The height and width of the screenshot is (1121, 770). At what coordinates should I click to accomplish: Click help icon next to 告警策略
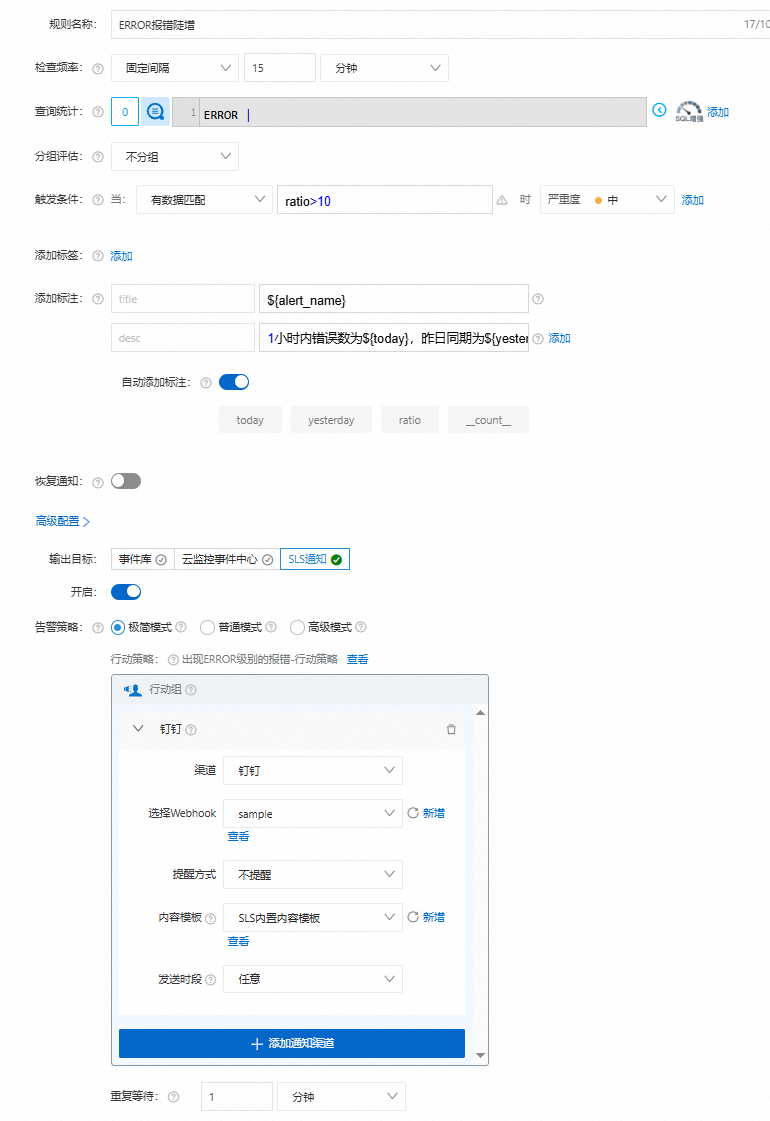[x=98, y=628]
